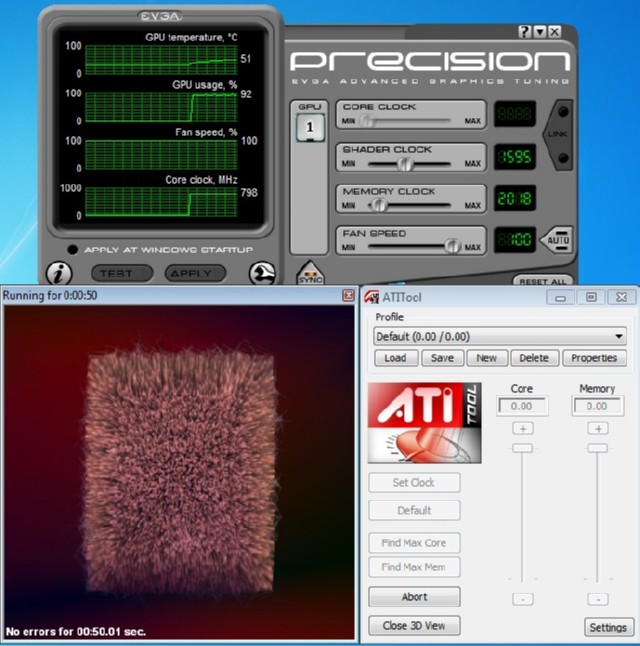Click the Core Clock slider handle

tap(366, 121)
